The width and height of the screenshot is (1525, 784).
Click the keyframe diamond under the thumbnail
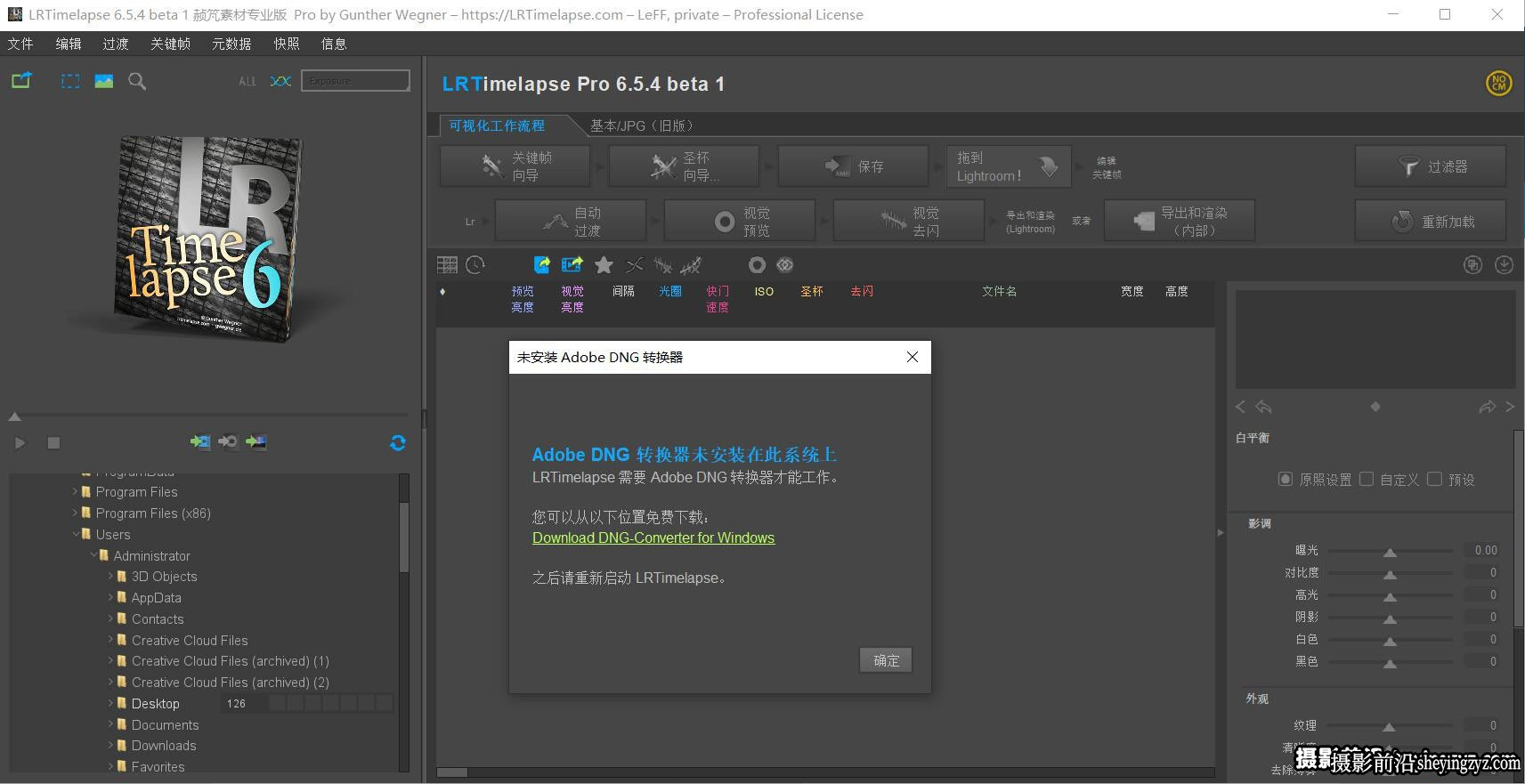click(1375, 407)
